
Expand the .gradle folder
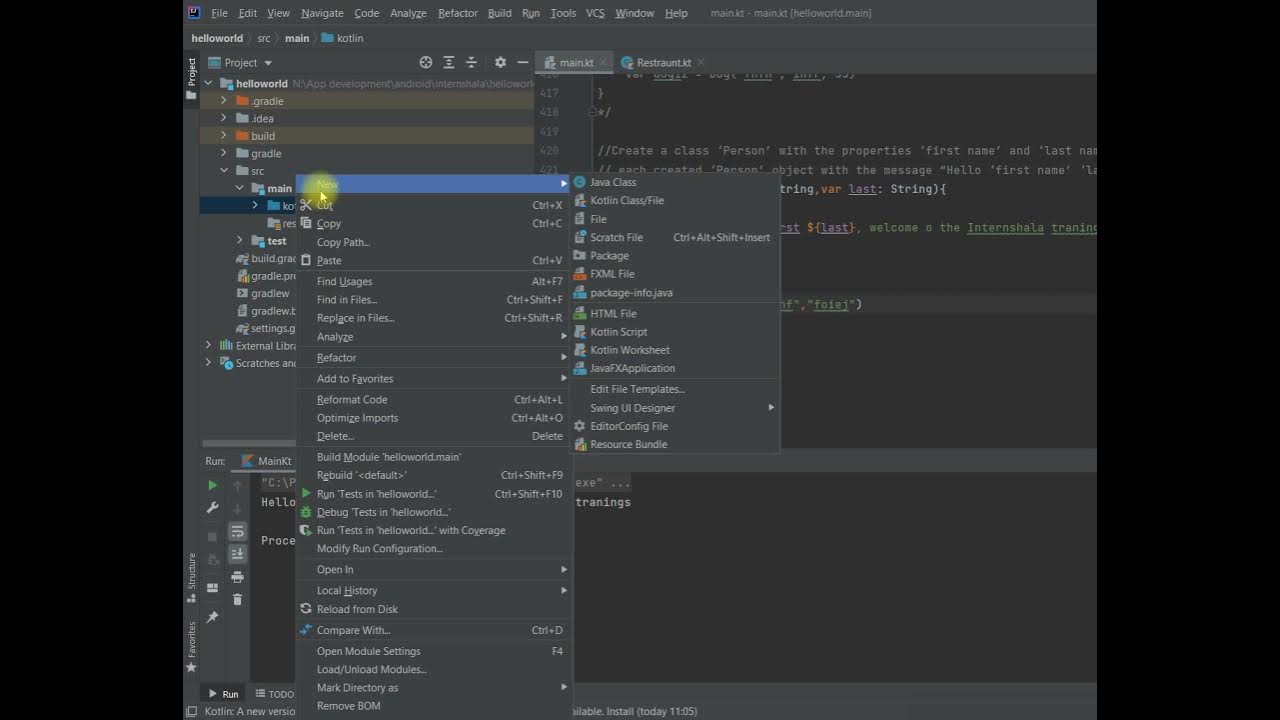tap(224, 101)
